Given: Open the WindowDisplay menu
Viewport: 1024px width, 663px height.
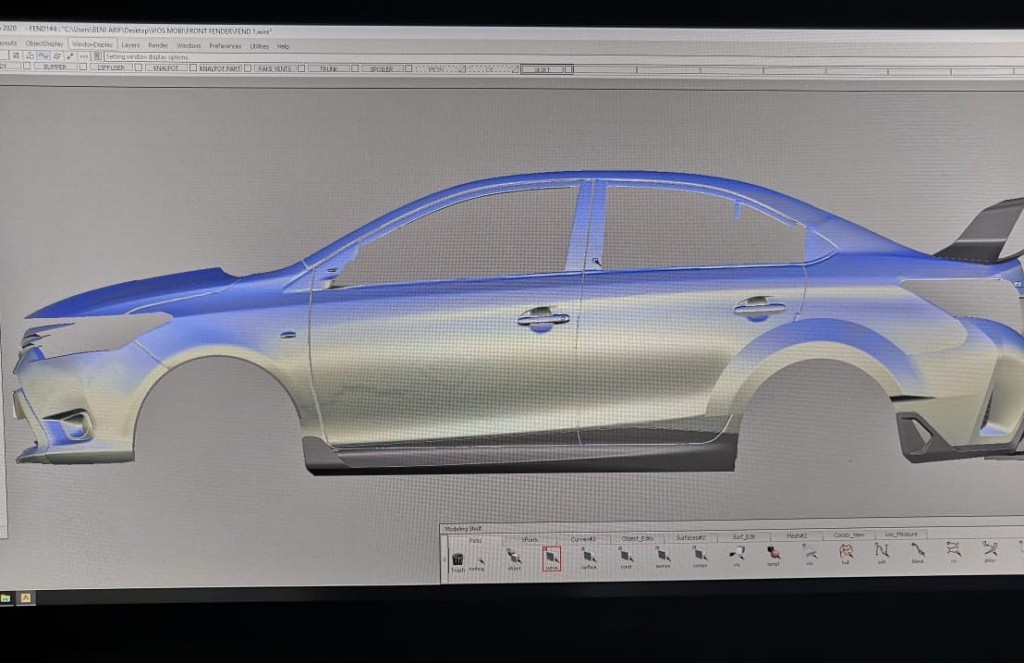Looking at the screenshot, I should pos(92,45).
